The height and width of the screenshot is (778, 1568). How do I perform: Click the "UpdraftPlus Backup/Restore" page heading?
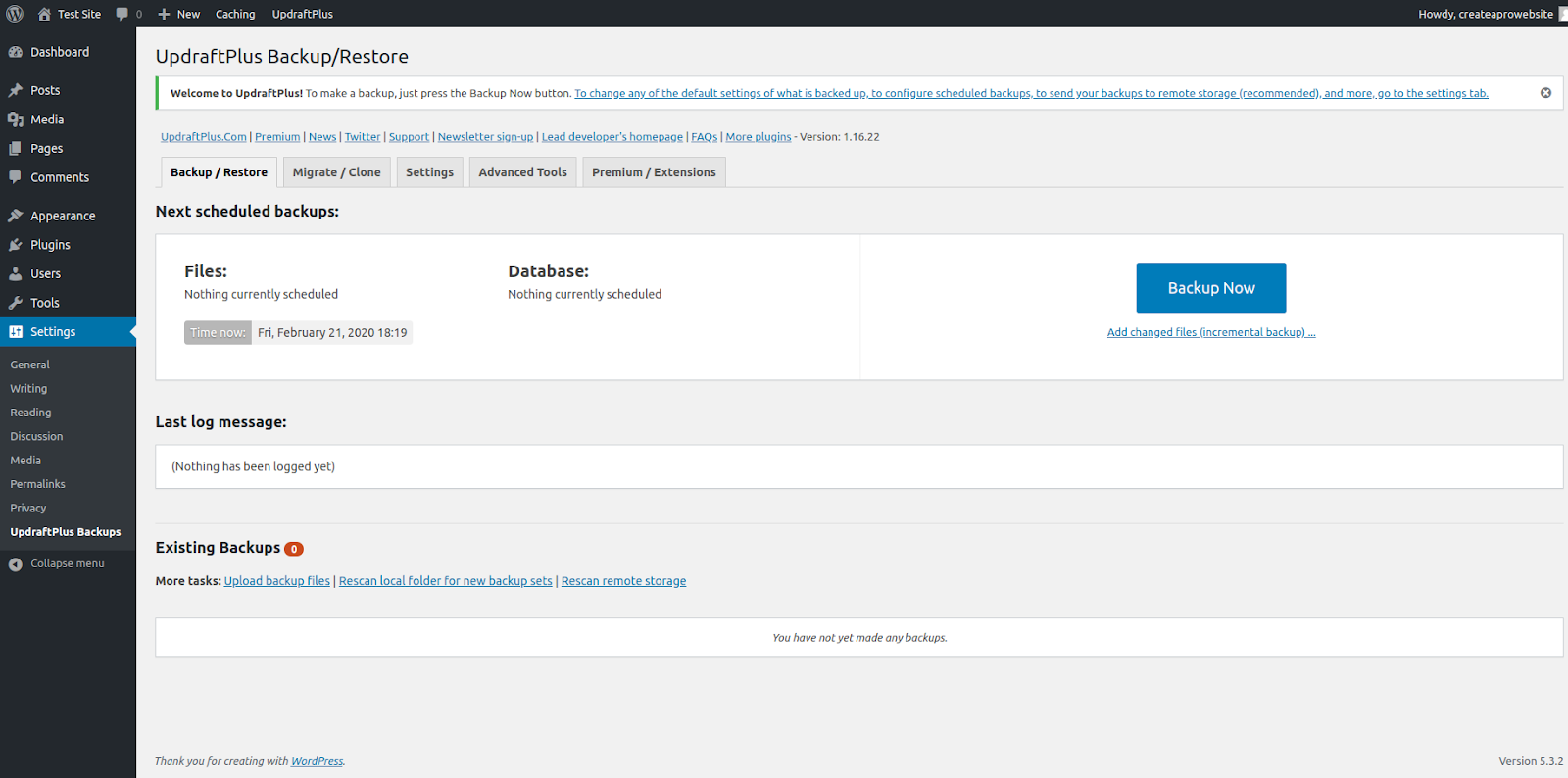pyautogui.click(x=282, y=57)
